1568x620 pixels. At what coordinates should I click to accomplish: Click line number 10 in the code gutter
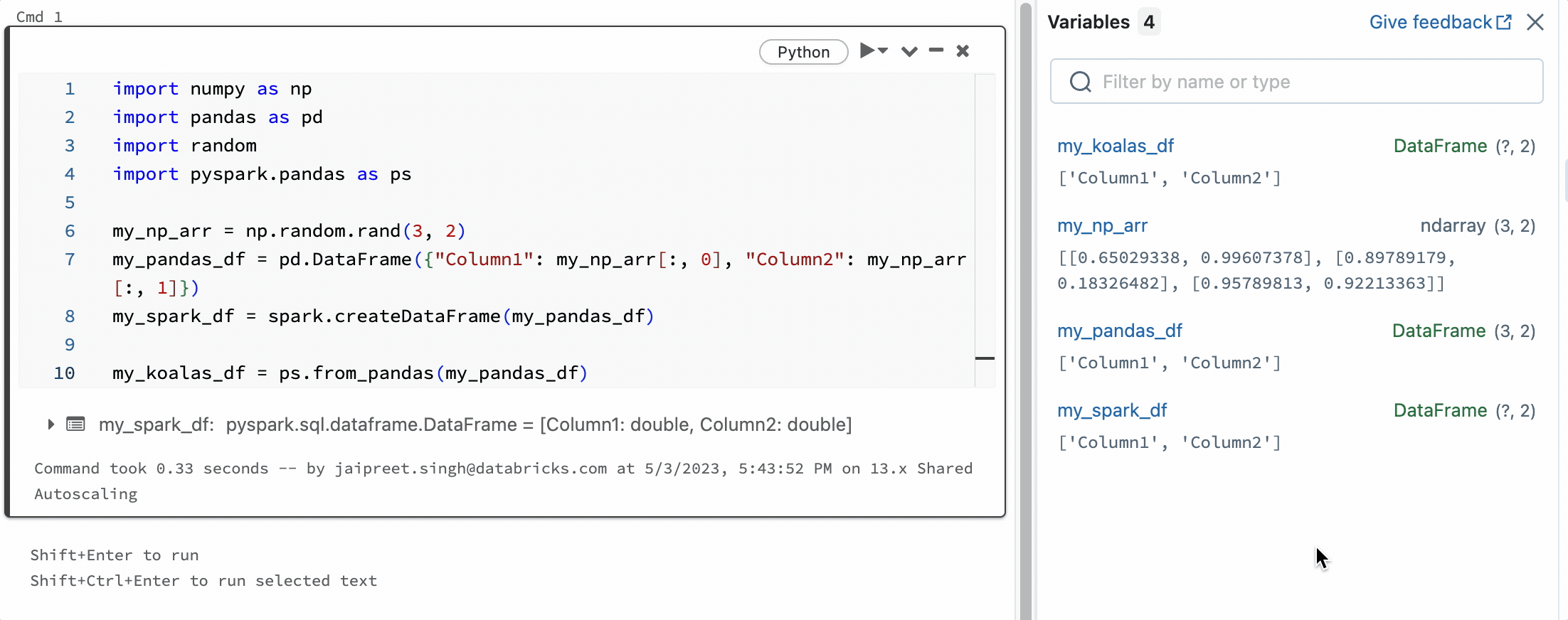click(x=64, y=373)
